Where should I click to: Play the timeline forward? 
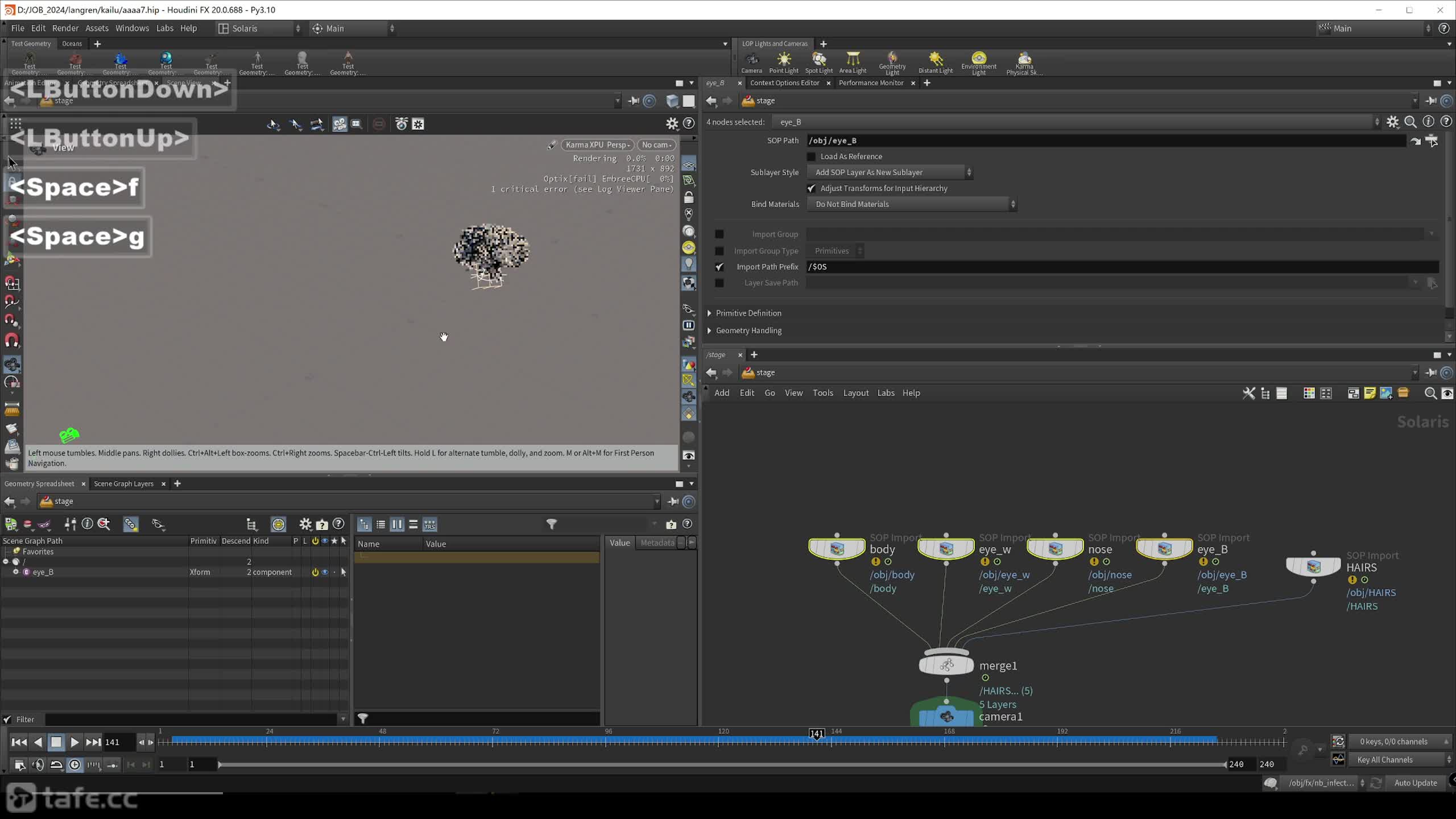tap(75, 742)
